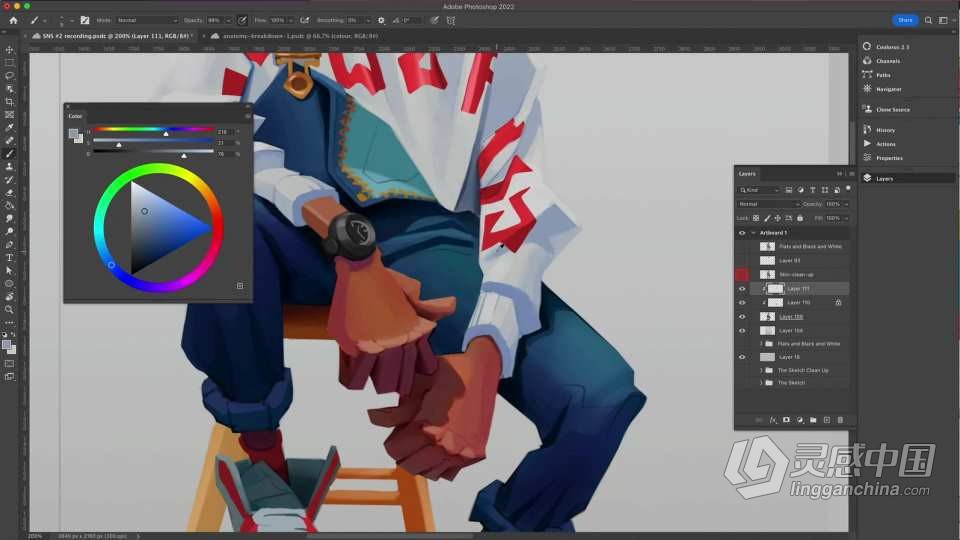The image size is (960, 540).
Task: Select the Frame tool
Action: tap(9, 114)
